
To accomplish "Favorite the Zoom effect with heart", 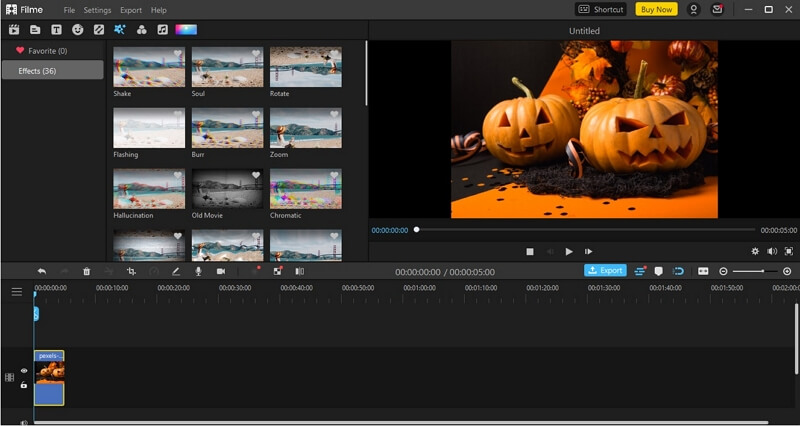I will click(334, 114).
